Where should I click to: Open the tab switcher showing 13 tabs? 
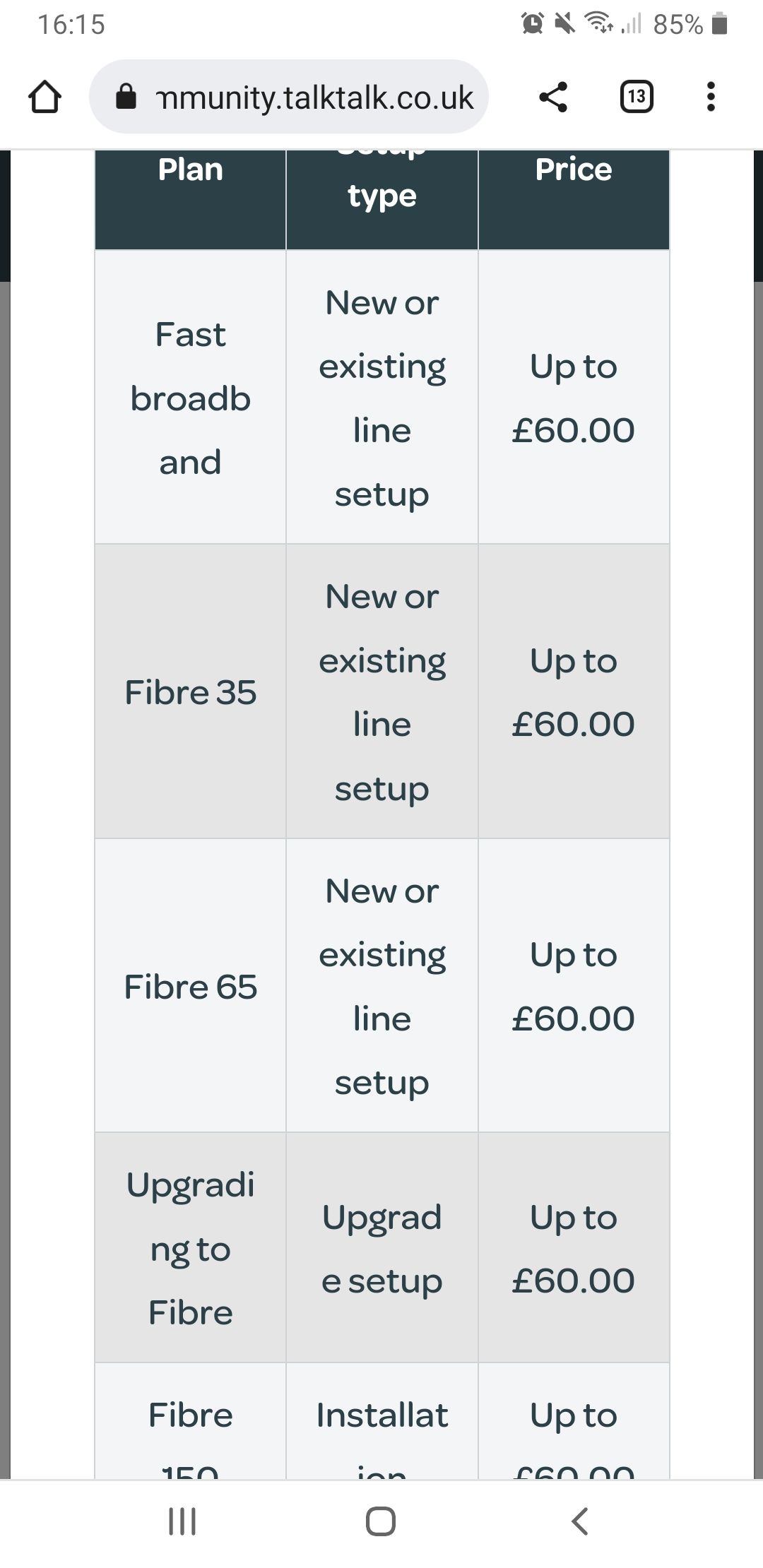click(634, 97)
